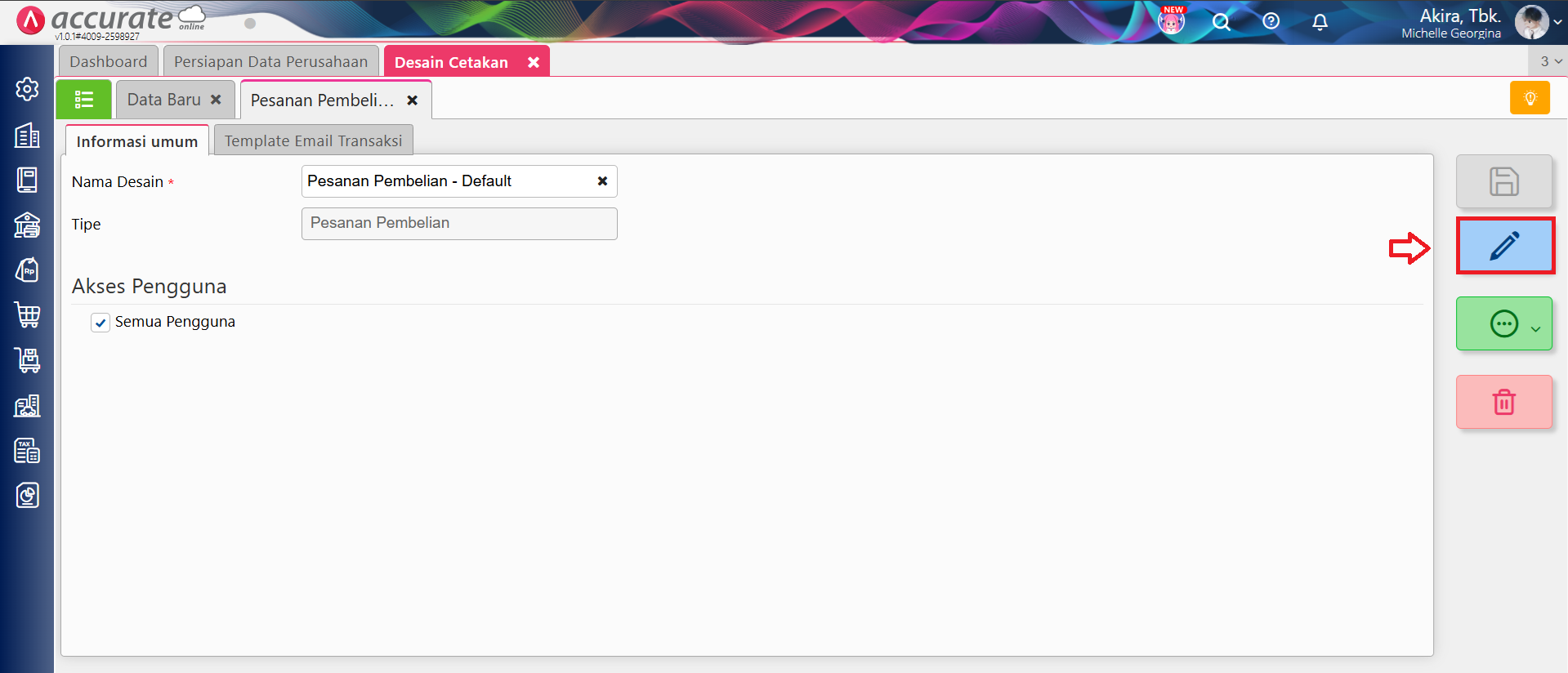Click the yellow lightbulb tips button
The height and width of the screenshot is (673, 1568).
(x=1530, y=98)
